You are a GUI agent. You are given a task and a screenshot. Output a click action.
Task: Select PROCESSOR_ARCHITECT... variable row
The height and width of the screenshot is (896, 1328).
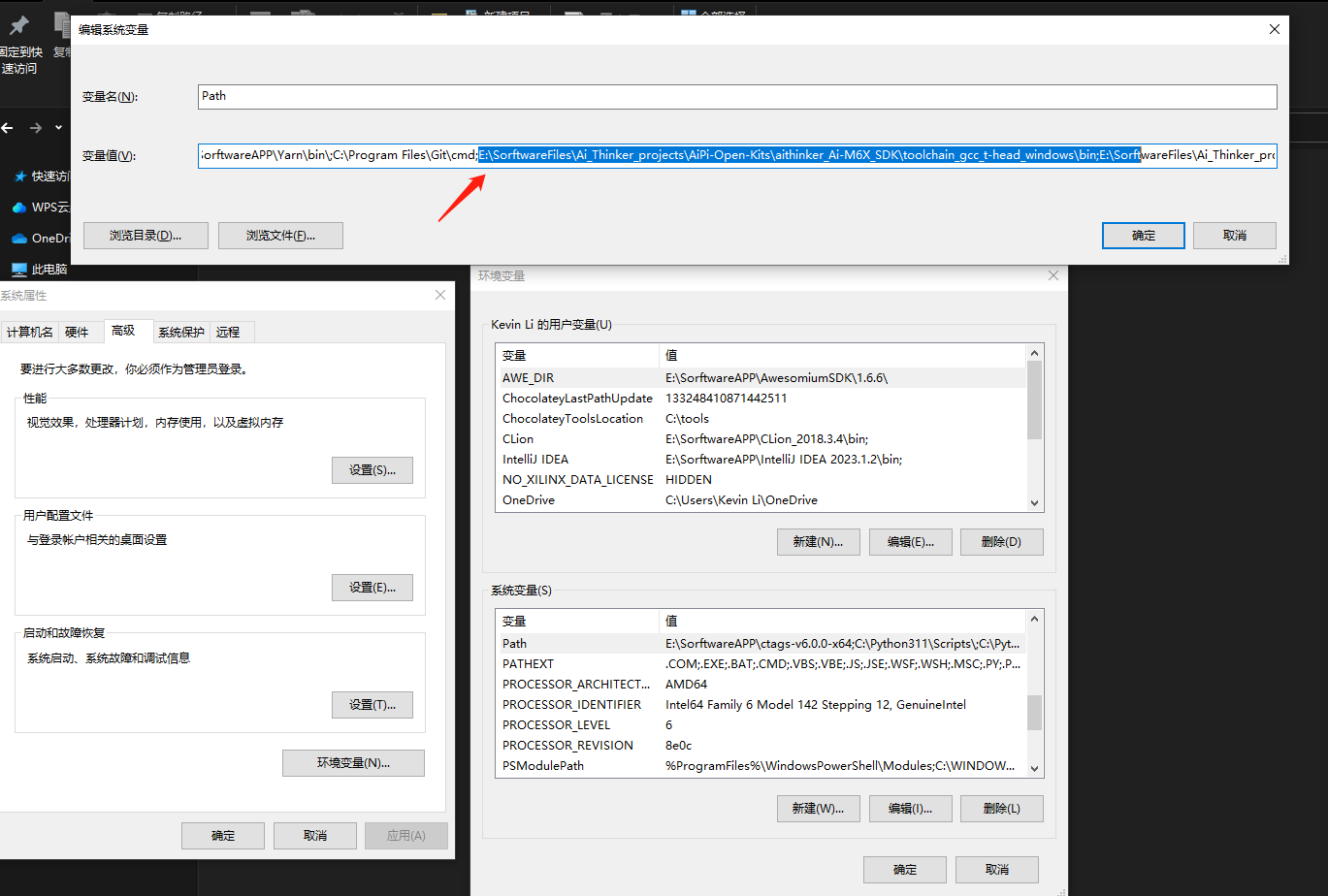coord(761,685)
